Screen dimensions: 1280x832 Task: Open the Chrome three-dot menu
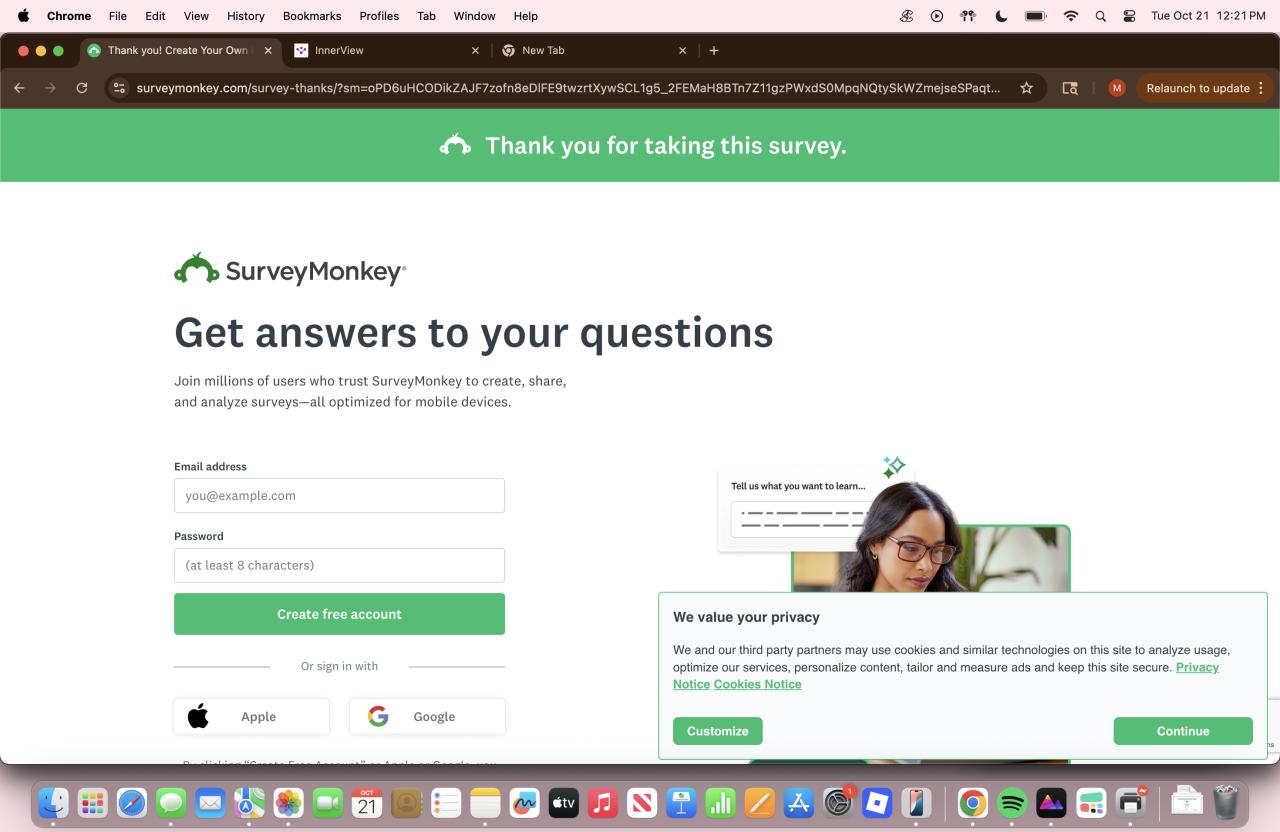coord(1261,88)
